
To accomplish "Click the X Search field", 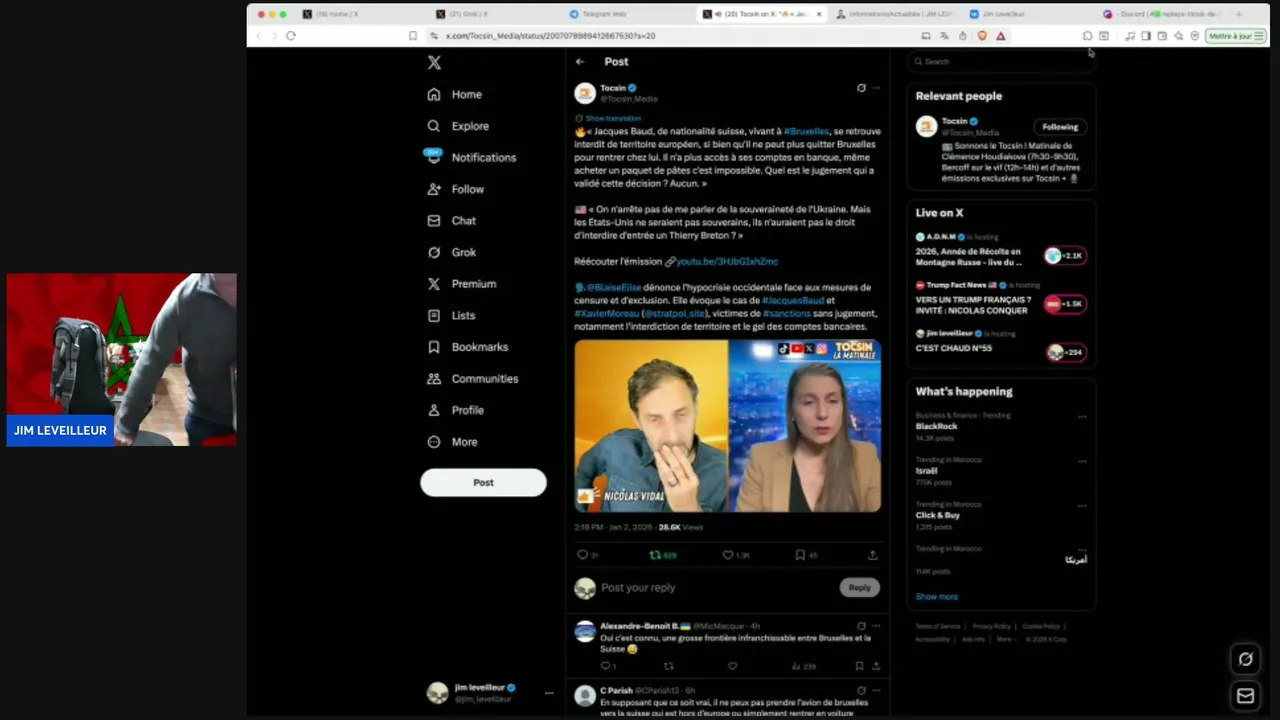I will click(1001, 62).
